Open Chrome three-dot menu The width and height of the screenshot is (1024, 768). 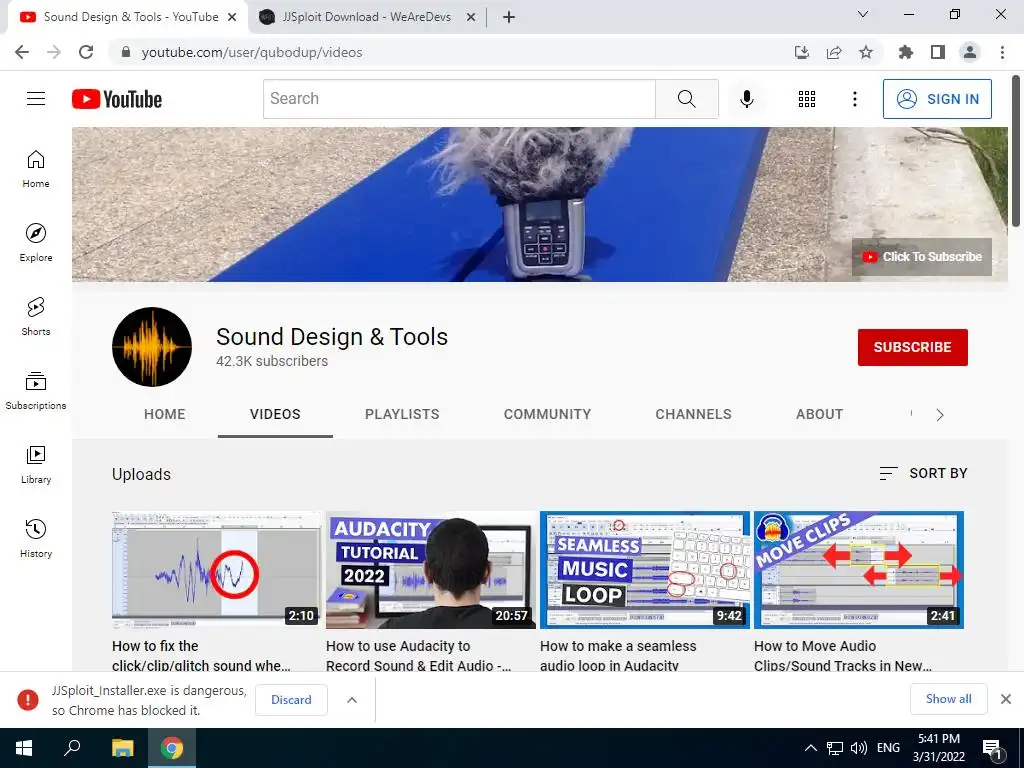point(1002,52)
